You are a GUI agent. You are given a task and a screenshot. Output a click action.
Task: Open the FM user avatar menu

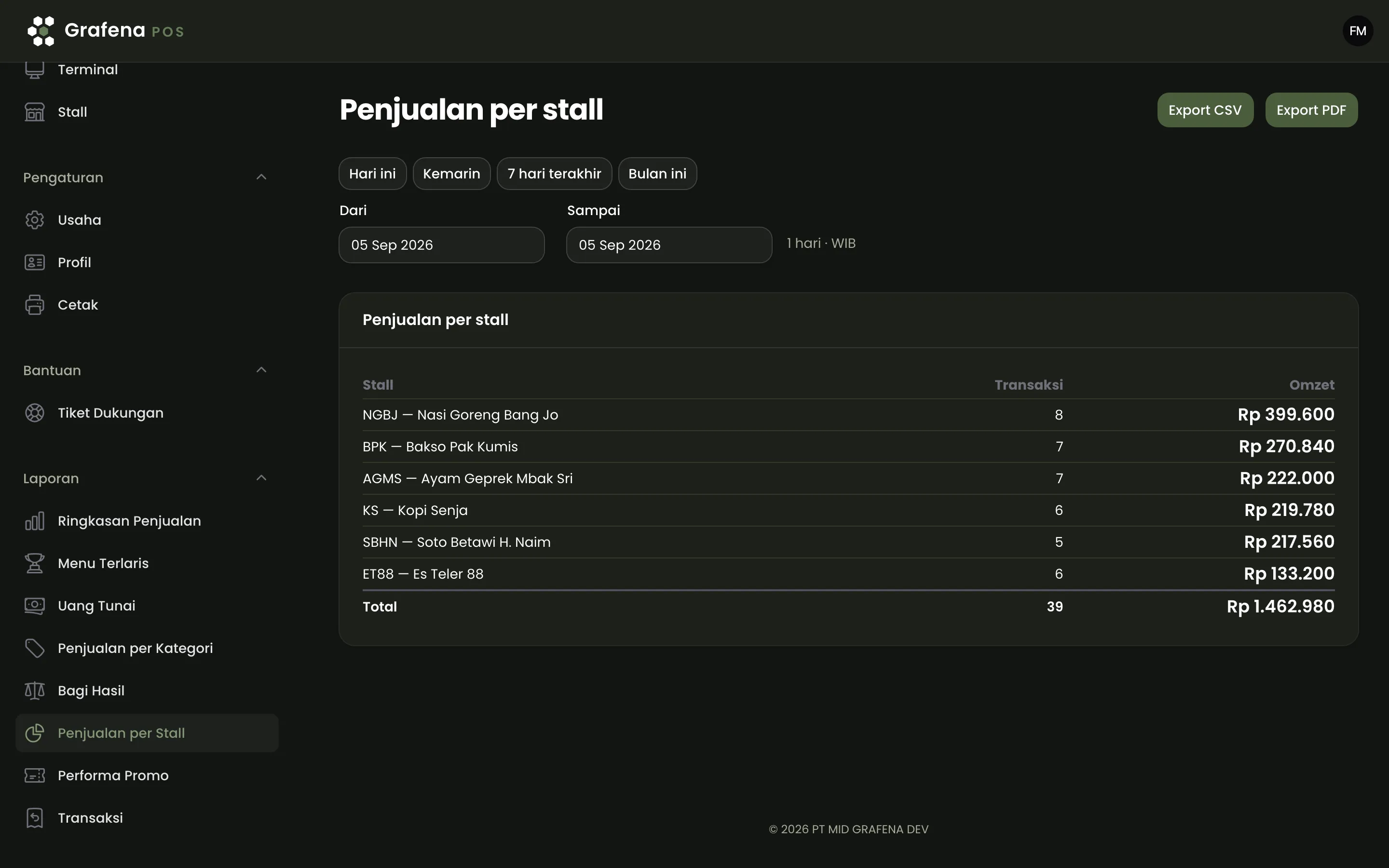click(x=1358, y=31)
